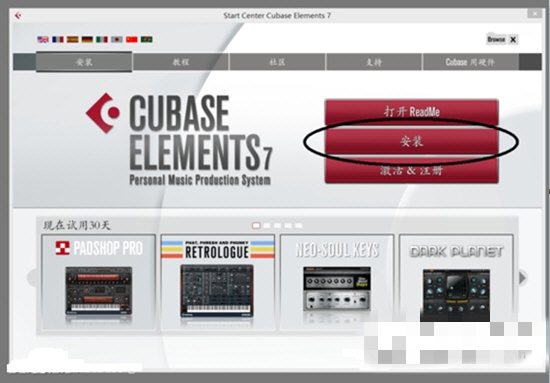Select the third carousel page dot
550x383 pixels.
[277, 226]
